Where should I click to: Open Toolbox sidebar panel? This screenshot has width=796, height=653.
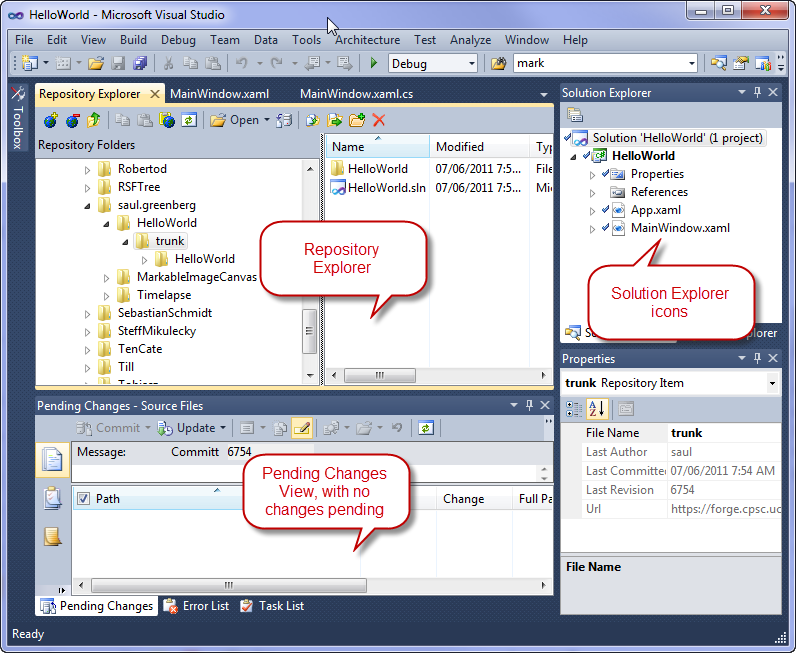pos(18,119)
